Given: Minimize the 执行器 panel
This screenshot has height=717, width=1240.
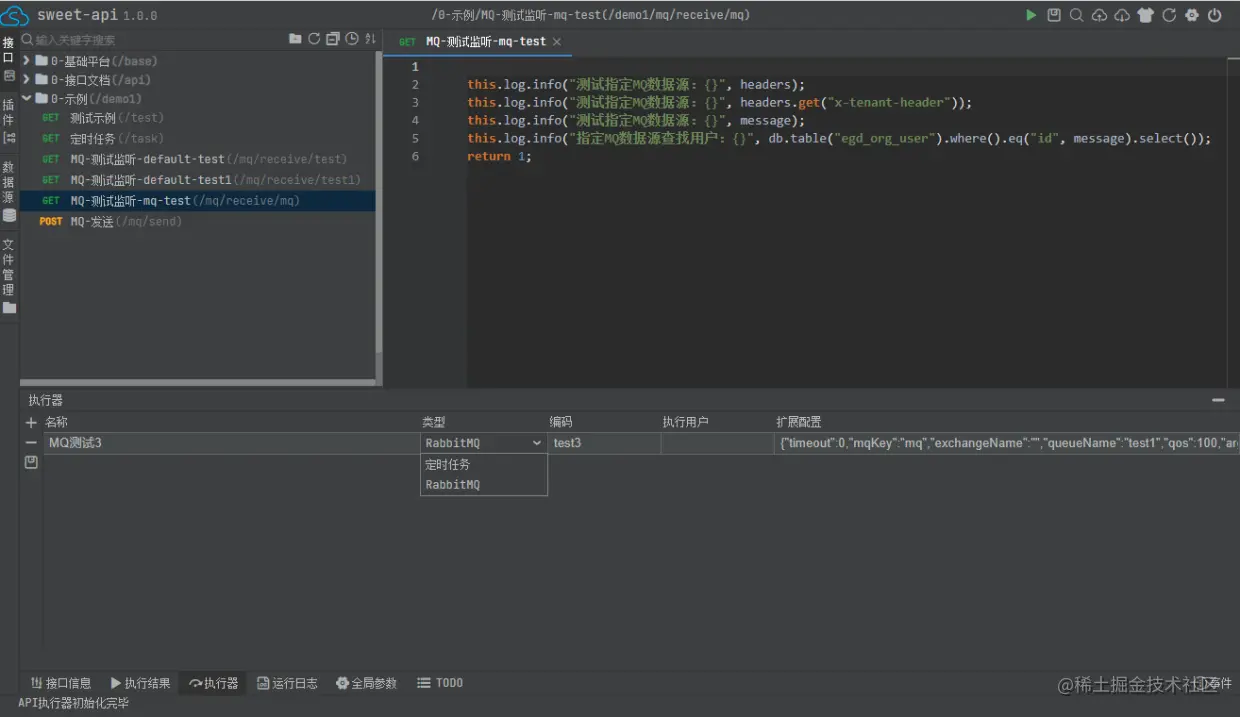Looking at the screenshot, I should click(x=1218, y=400).
